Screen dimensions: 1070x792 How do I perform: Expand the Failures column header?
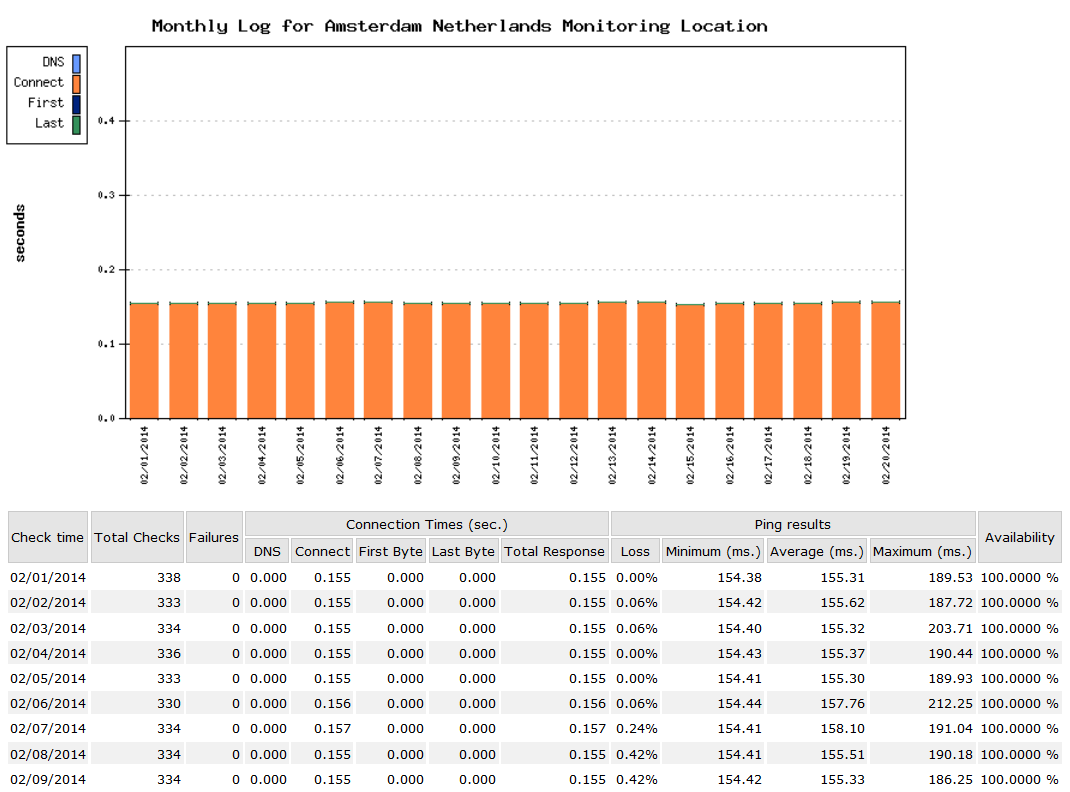click(213, 537)
